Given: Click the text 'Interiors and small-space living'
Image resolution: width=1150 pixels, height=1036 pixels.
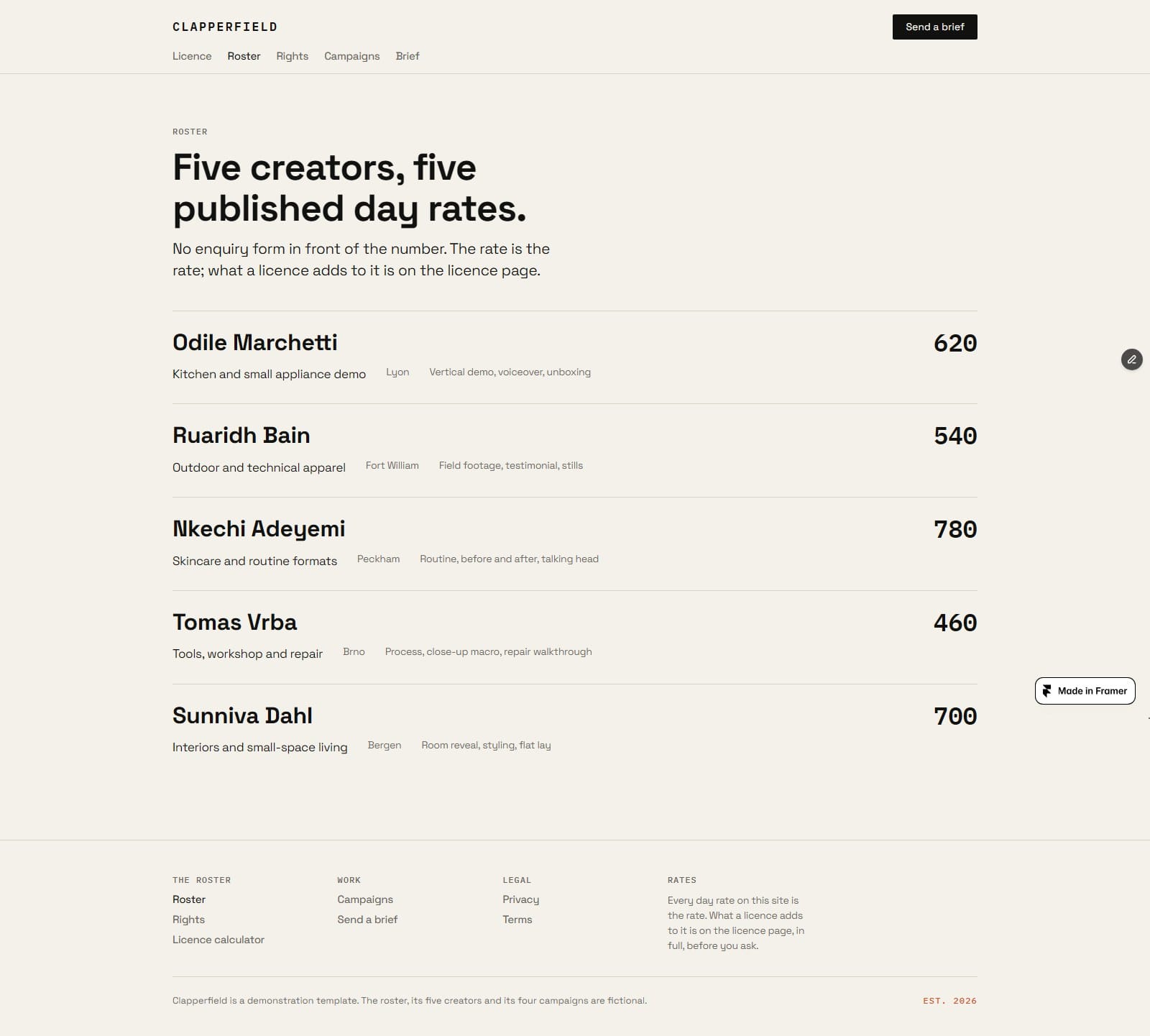Looking at the screenshot, I should (x=260, y=747).
